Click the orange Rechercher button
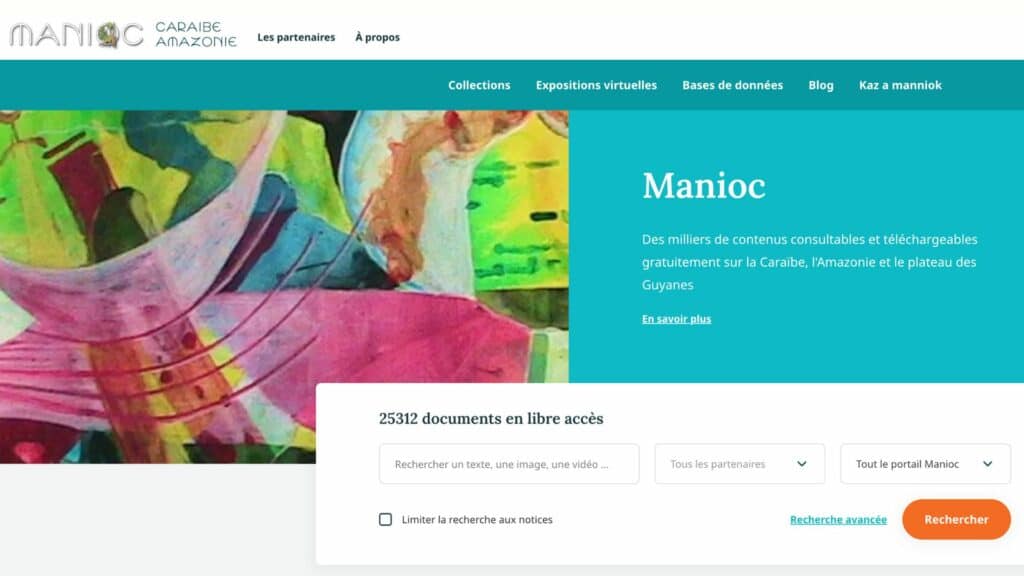The width and height of the screenshot is (1024, 576). pos(956,519)
